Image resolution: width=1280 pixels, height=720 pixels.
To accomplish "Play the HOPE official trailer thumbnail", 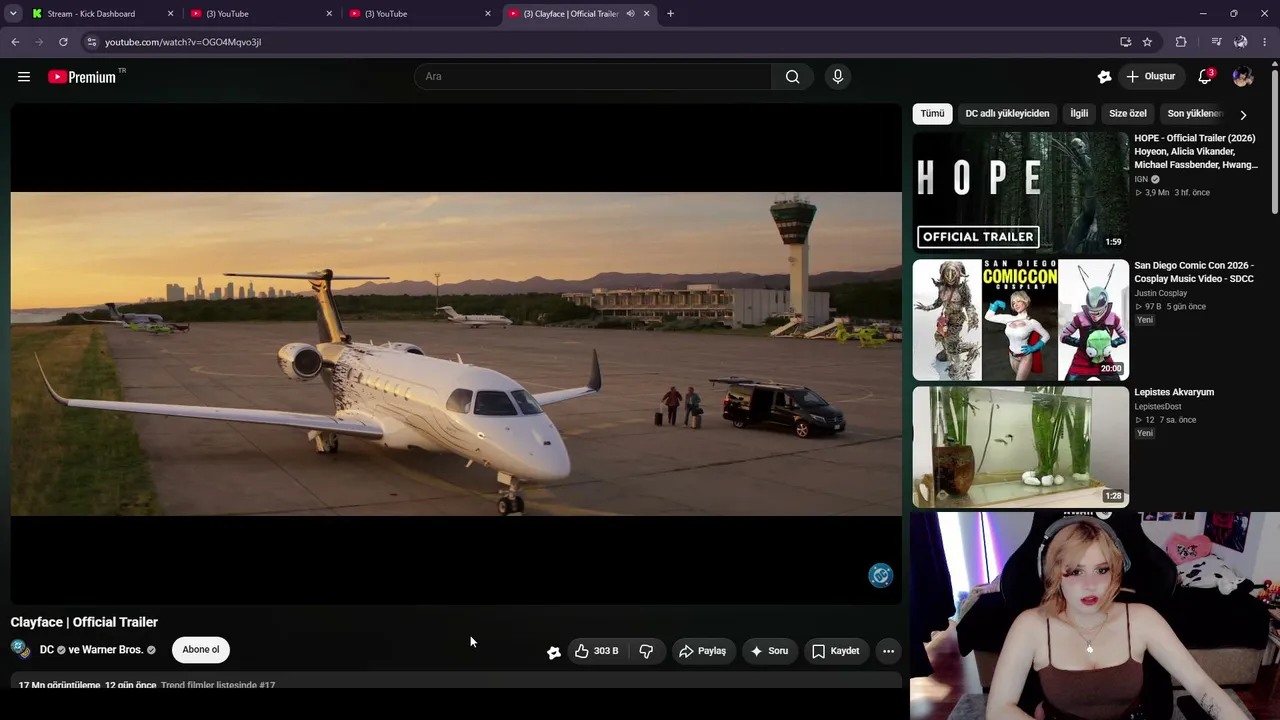I will [1020, 192].
